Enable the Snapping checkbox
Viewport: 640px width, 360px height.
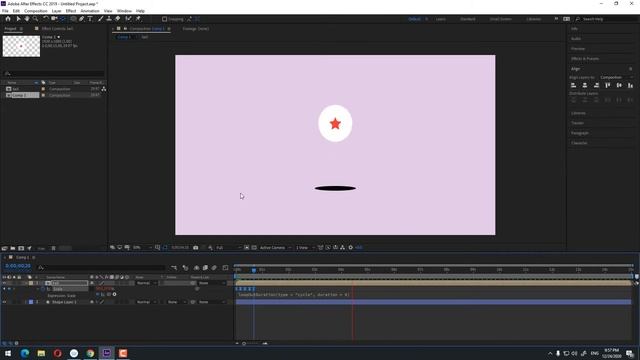pos(164,19)
